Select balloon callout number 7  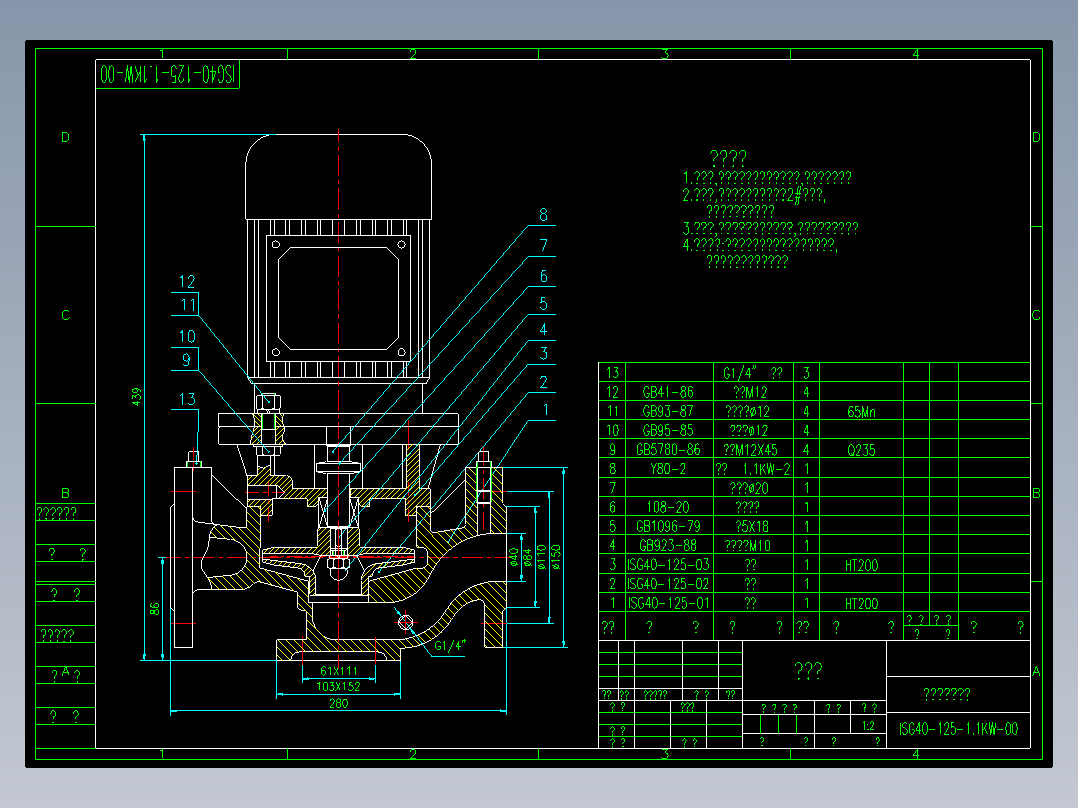[544, 243]
